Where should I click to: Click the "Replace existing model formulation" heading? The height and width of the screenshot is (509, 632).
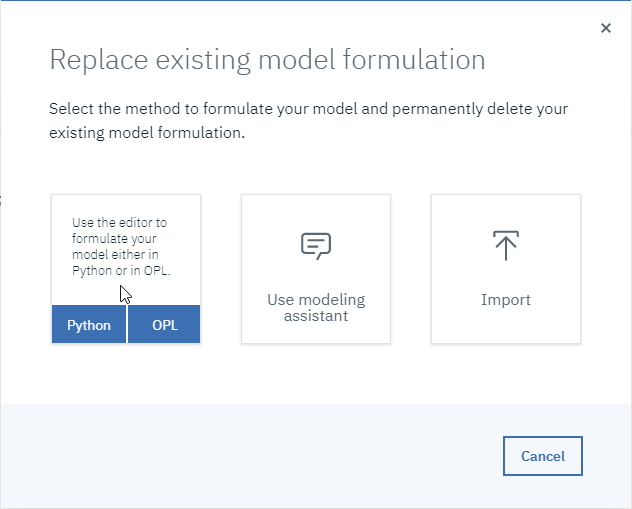[x=267, y=60]
